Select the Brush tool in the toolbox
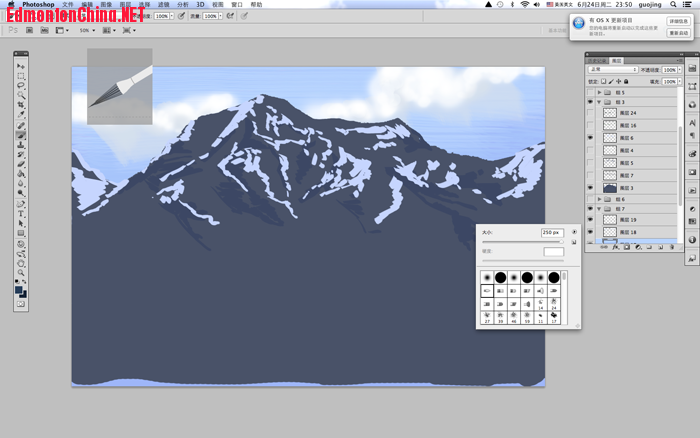This screenshot has width=700, height=438. [x=21, y=135]
